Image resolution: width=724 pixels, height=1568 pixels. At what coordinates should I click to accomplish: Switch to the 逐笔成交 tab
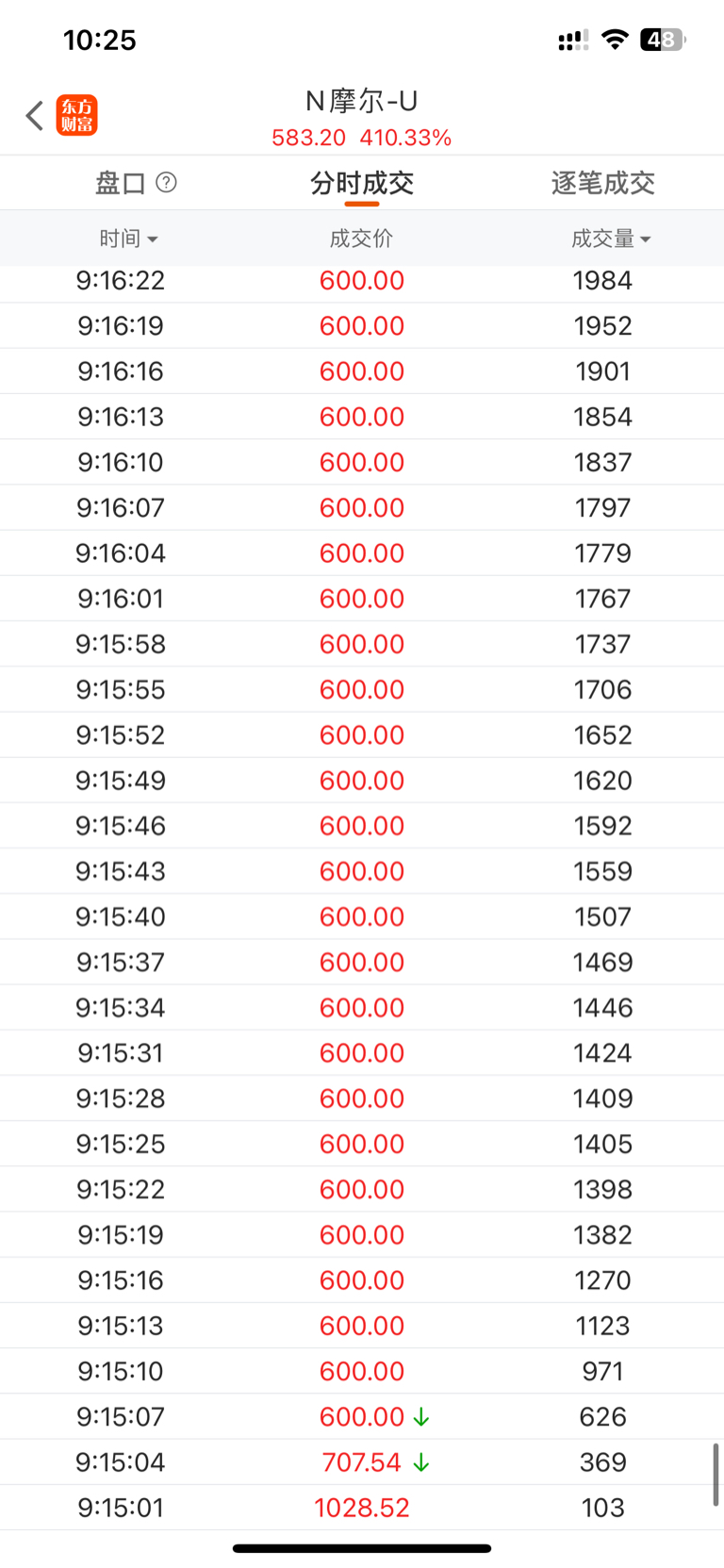coord(603,183)
